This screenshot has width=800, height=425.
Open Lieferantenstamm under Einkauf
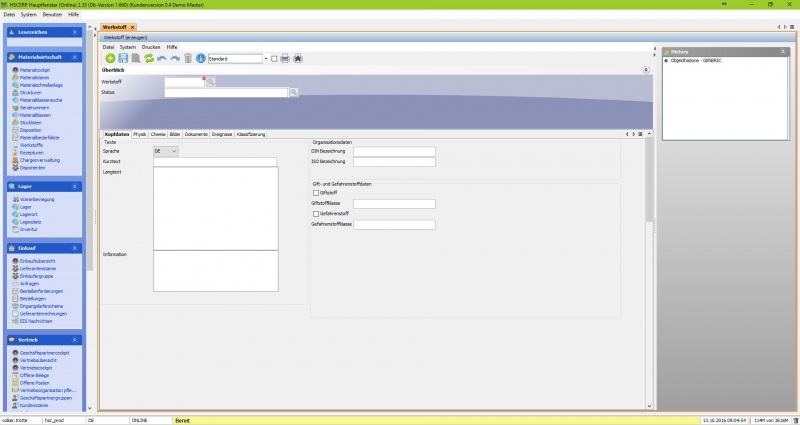pyautogui.click(x=37, y=268)
